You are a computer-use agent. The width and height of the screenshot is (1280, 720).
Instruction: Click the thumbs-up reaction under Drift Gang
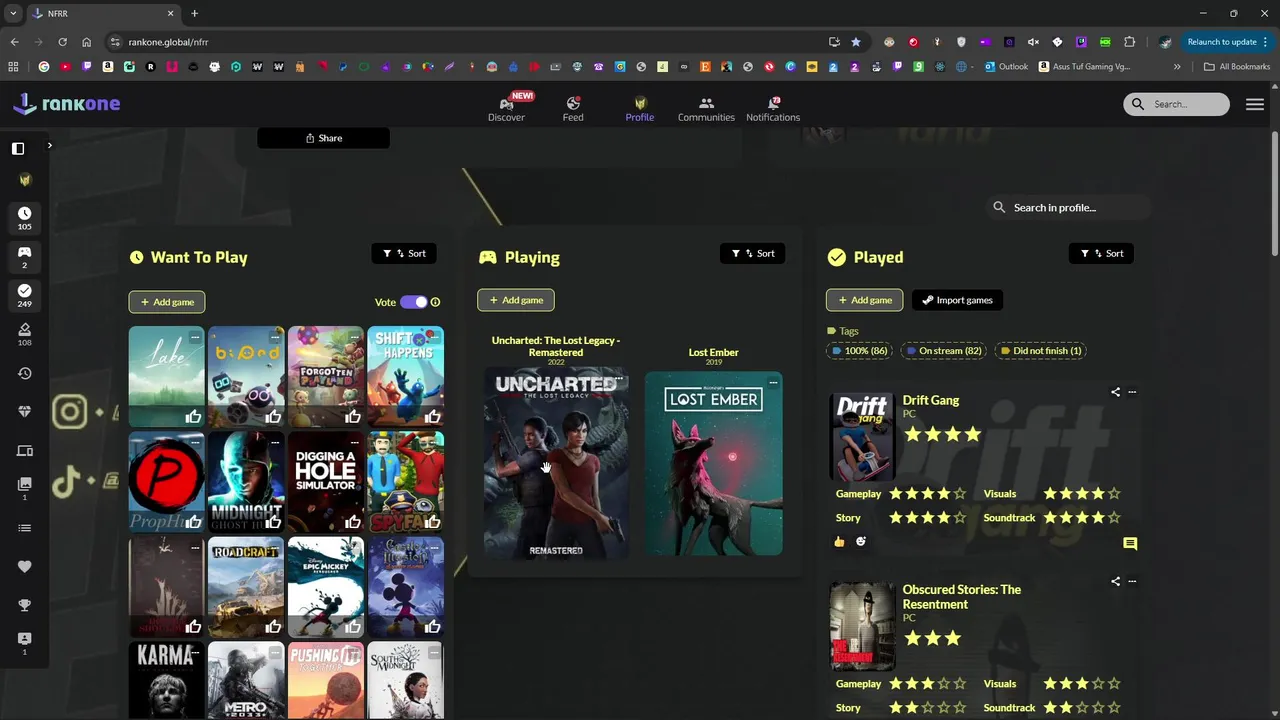click(x=839, y=542)
